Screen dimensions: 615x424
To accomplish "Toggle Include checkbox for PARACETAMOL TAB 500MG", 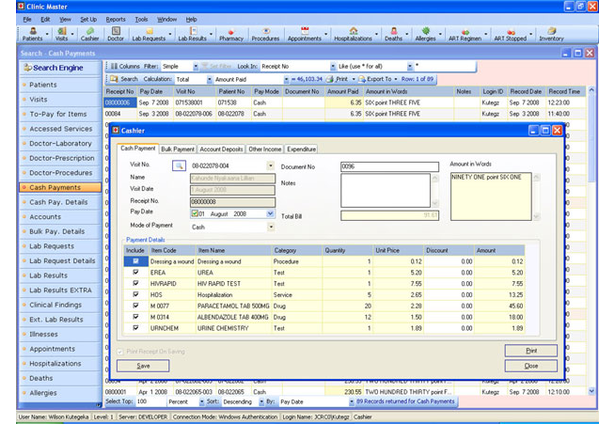I will click(136, 305).
